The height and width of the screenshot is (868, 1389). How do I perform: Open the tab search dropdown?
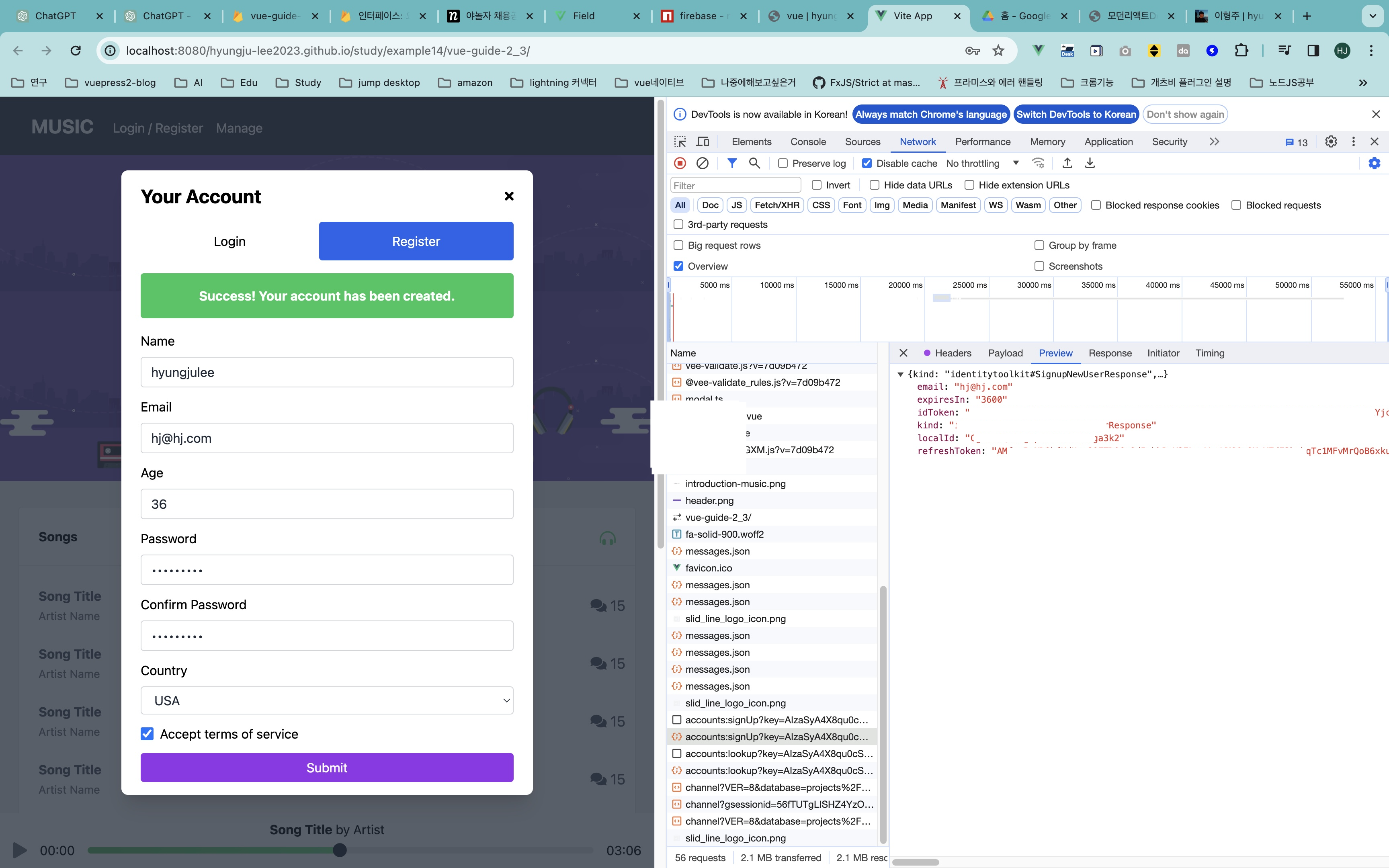(1373, 16)
